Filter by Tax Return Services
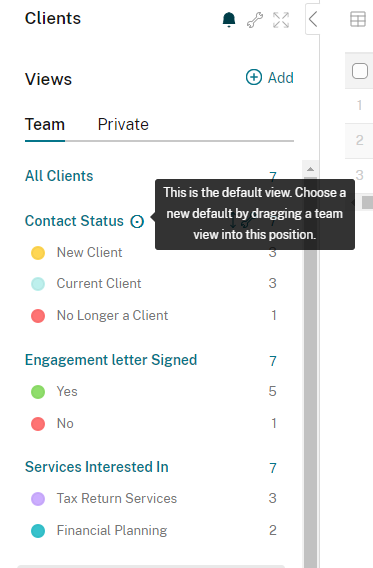The width and height of the screenshot is (373, 568). coord(117,498)
